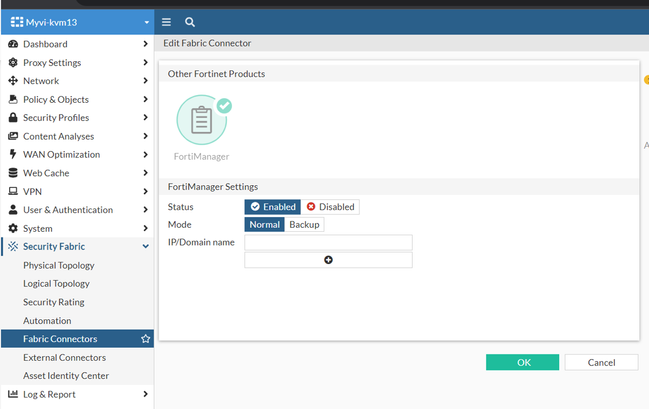Click the System cog icon
649x409 pixels.
pos(13,228)
